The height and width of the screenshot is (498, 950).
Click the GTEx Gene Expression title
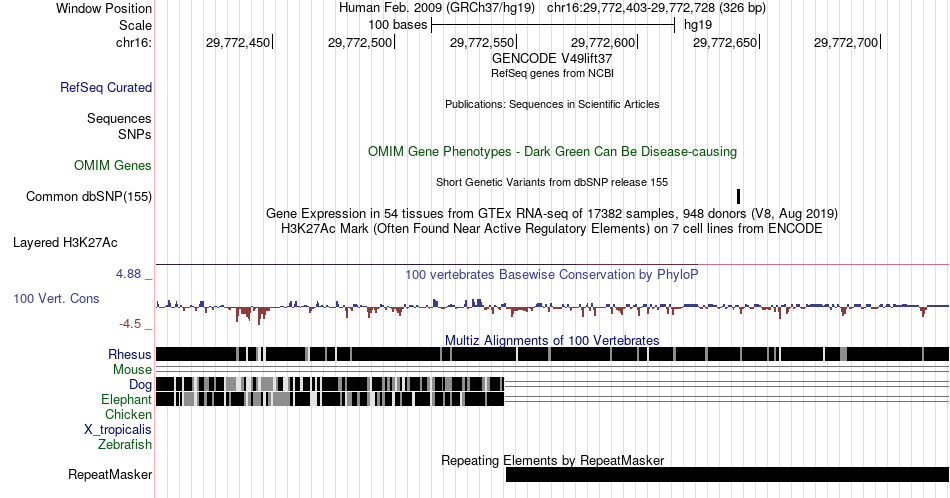tap(552, 213)
